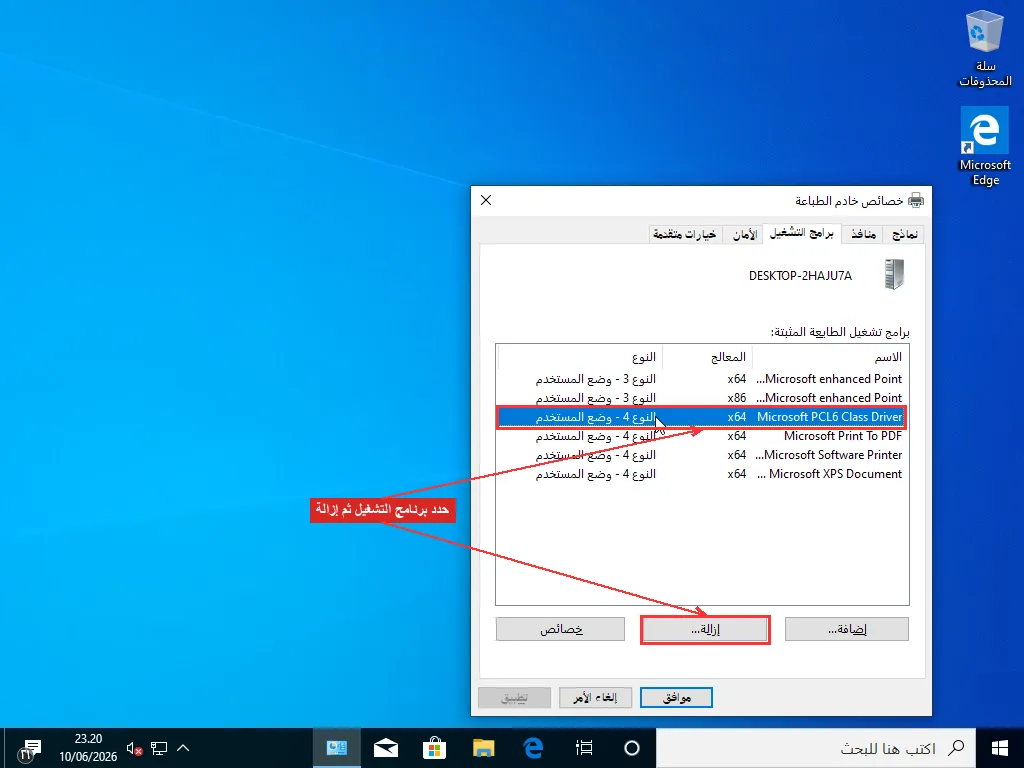Click the search magnifier icon in taskbar
Image resolution: width=1024 pixels, height=768 pixels.
(956, 748)
